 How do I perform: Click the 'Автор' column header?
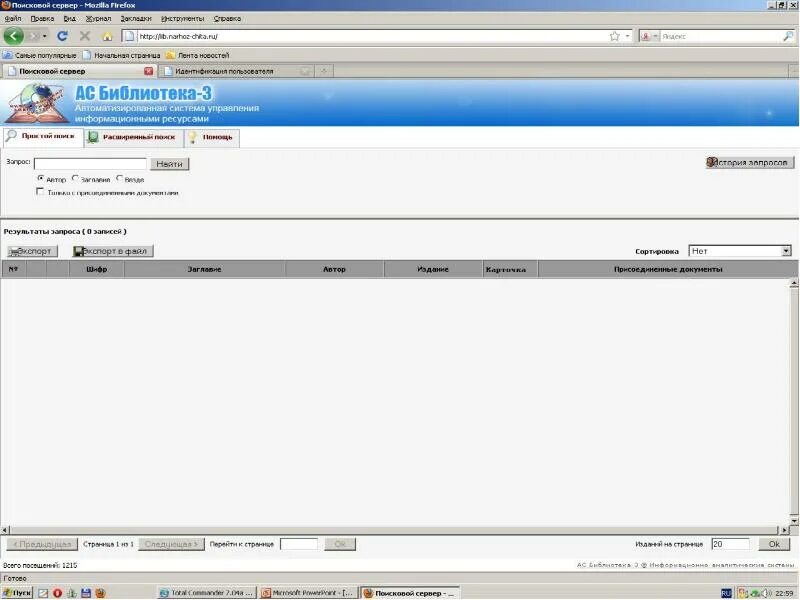tap(334, 269)
